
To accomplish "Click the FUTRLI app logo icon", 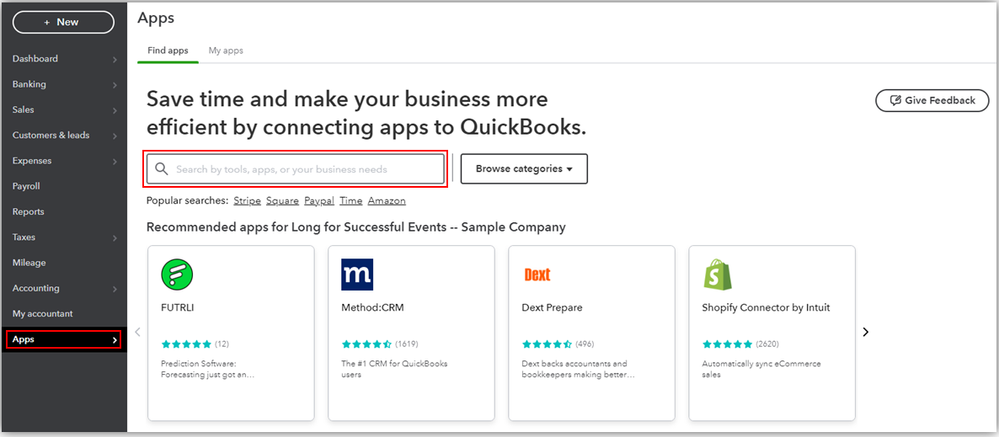I will click(177, 274).
